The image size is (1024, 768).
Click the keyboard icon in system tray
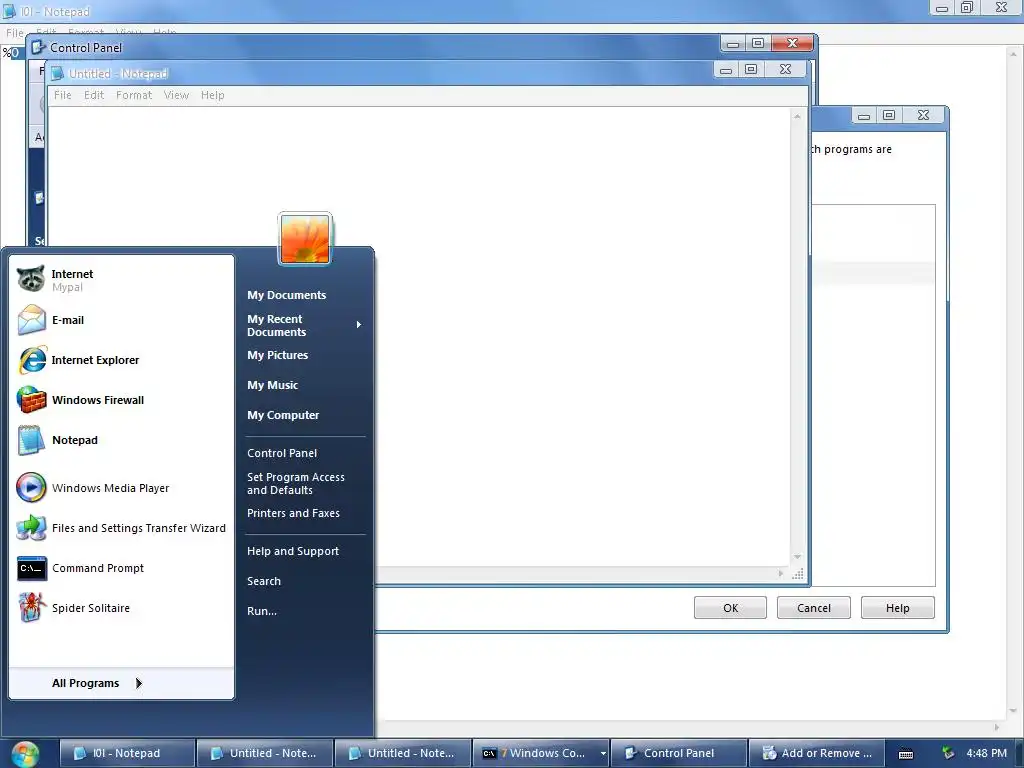[906, 754]
